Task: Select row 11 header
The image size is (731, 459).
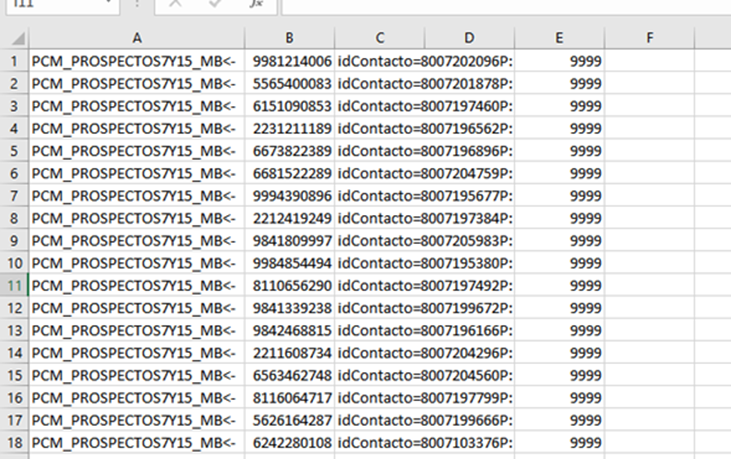Action: pyautogui.click(x=14, y=285)
